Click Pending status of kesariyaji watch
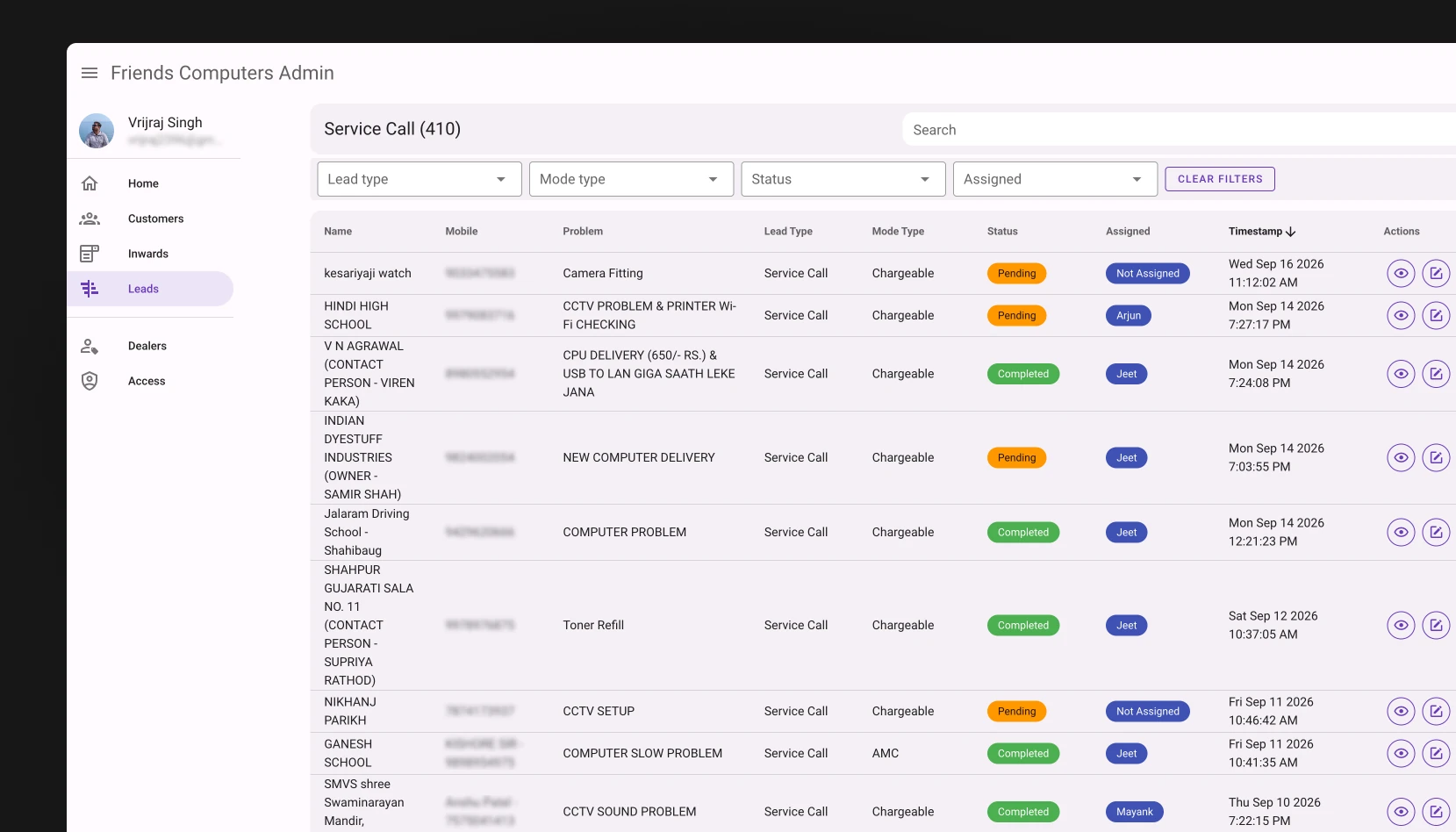Viewport: 1456px width, 832px height. pyautogui.click(x=1016, y=273)
